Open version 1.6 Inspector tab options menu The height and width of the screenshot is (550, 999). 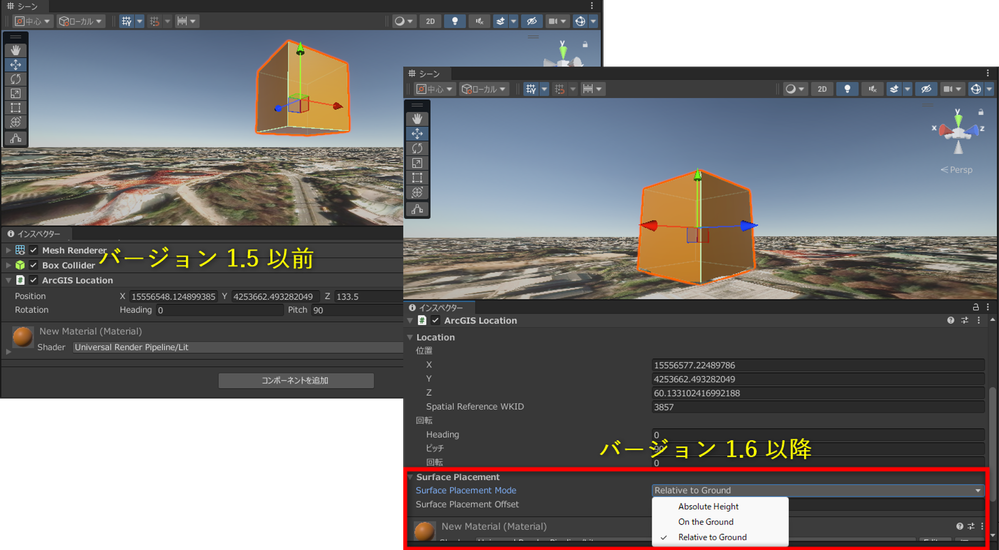click(988, 307)
